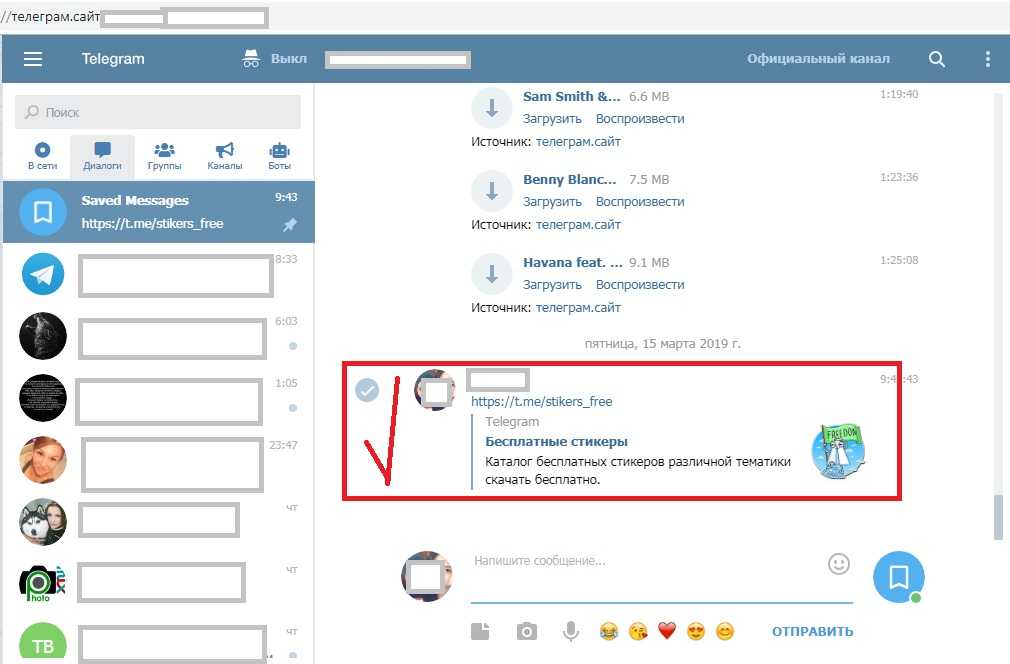Image resolution: width=1010 pixels, height=664 pixels.
Task: Open the emoji smiley picker
Action: click(838, 564)
